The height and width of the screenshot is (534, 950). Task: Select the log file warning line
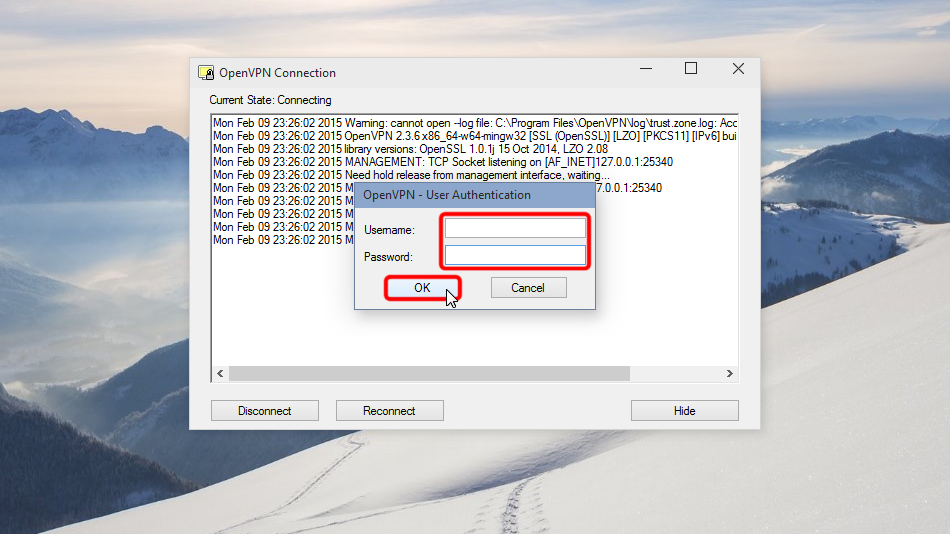pyautogui.click(x=470, y=123)
